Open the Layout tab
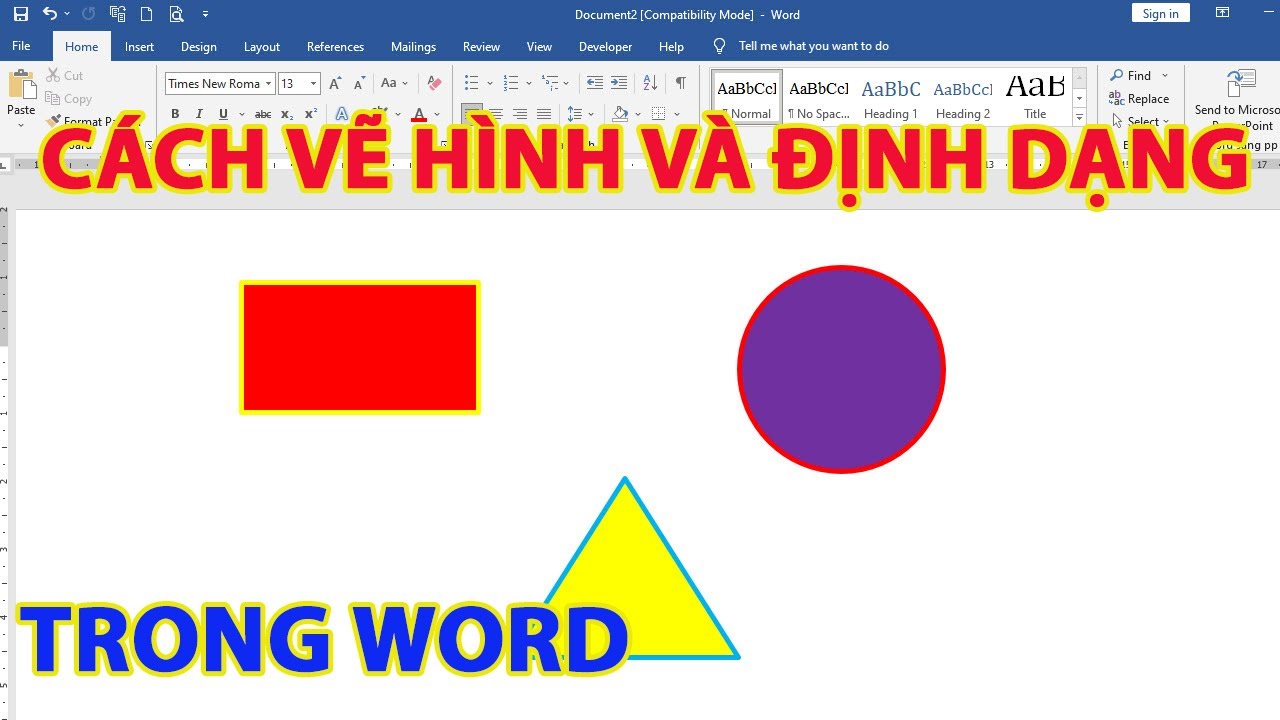This screenshot has height=720, width=1280. (262, 46)
